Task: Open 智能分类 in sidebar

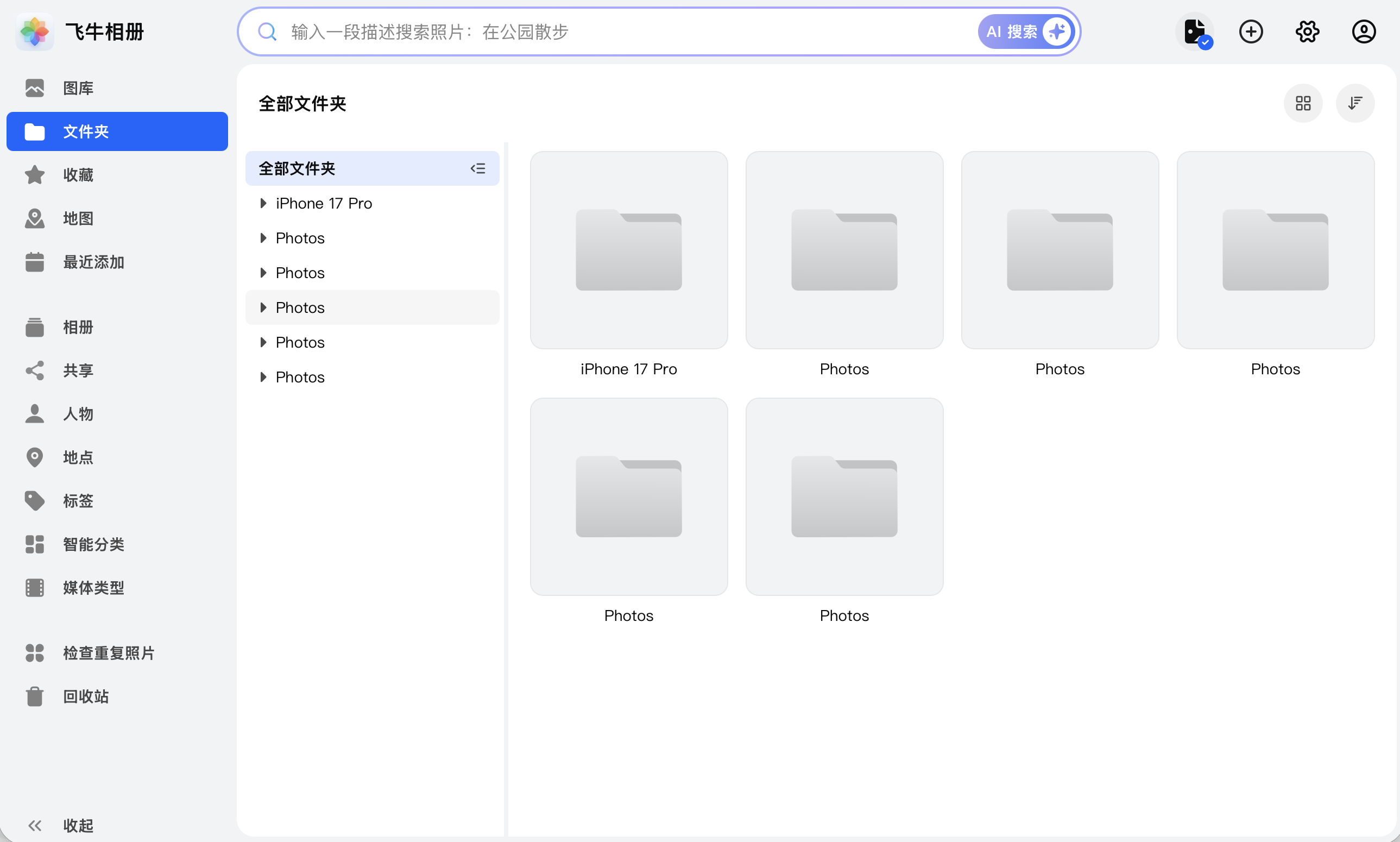Action: pos(93,544)
